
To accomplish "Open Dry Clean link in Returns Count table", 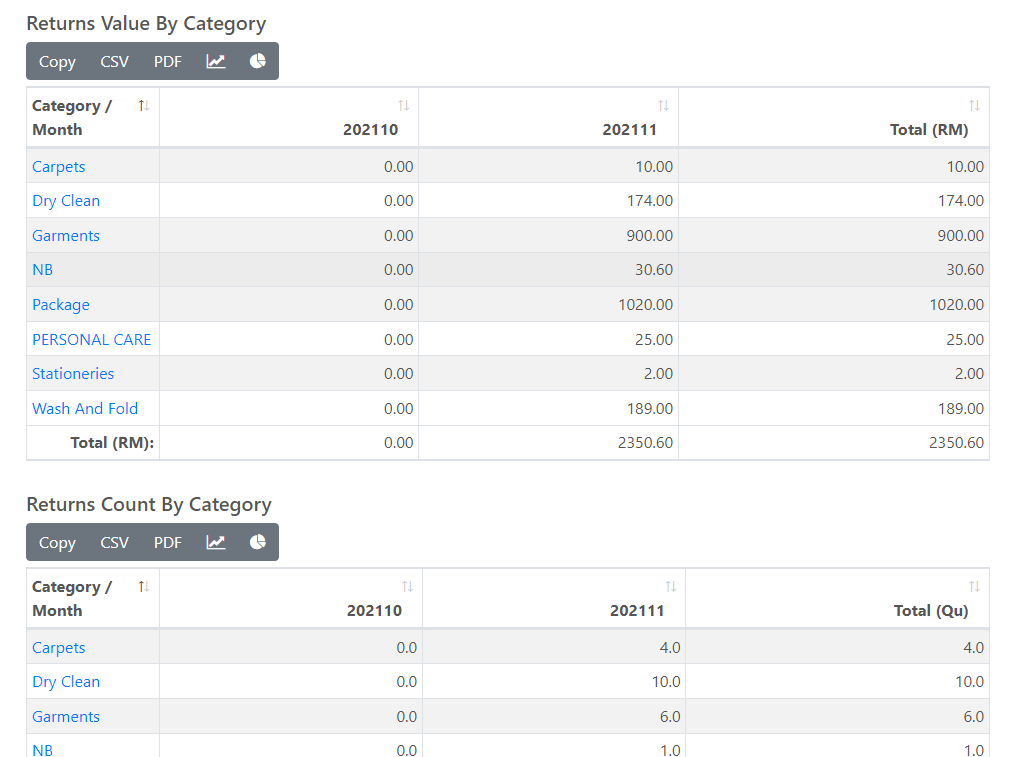I will click(x=66, y=682).
